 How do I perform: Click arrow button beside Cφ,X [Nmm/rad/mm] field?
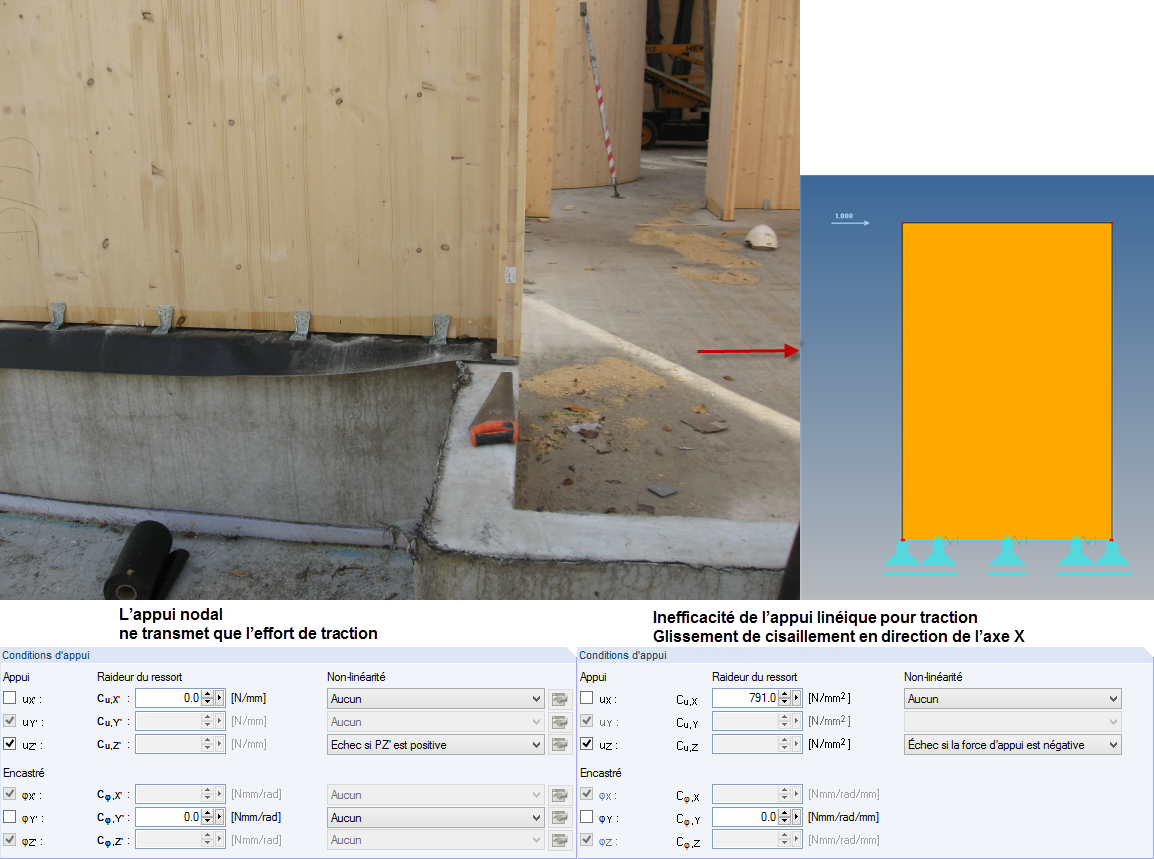796,794
